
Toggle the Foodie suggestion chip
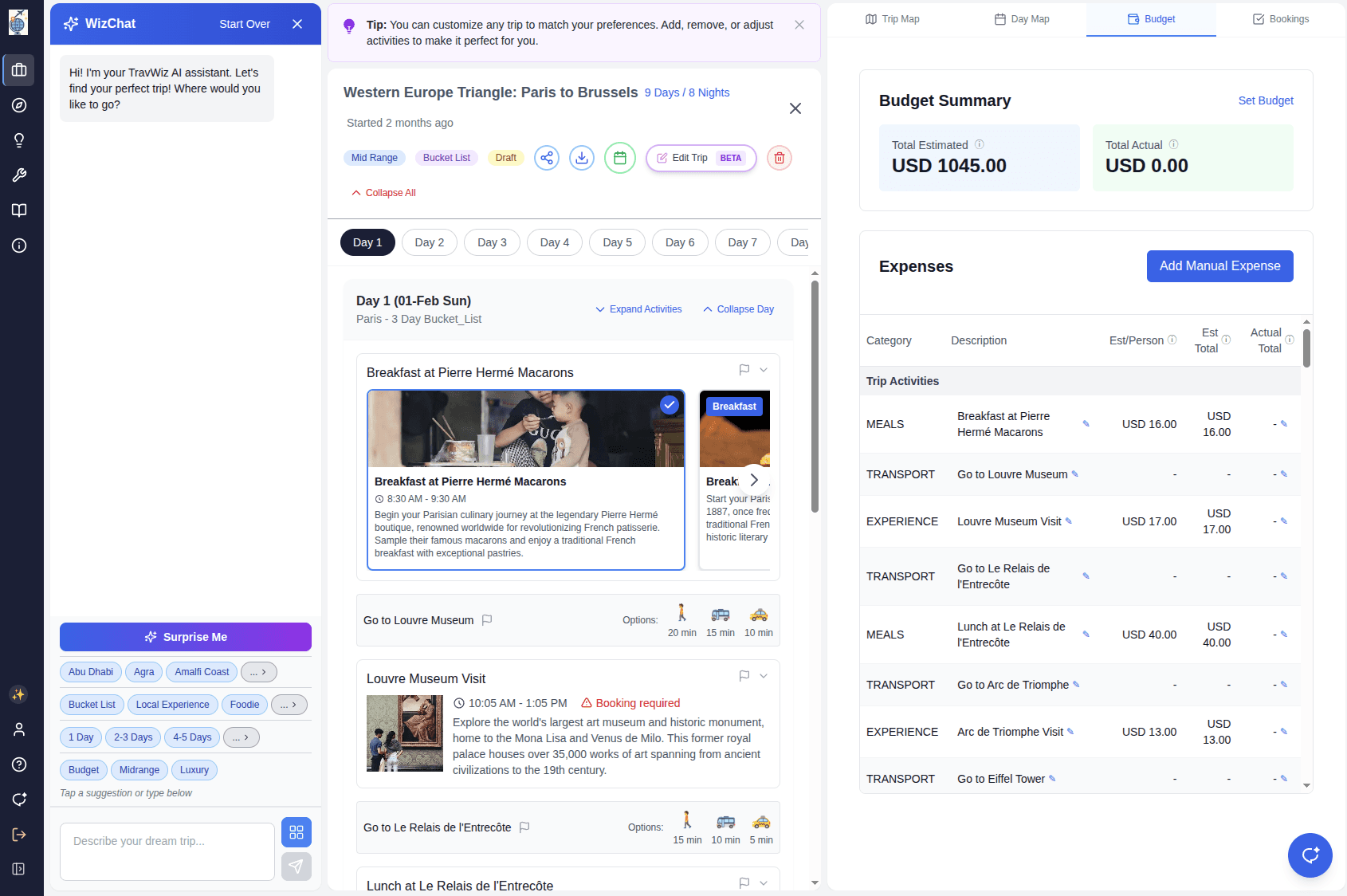tap(245, 705)
